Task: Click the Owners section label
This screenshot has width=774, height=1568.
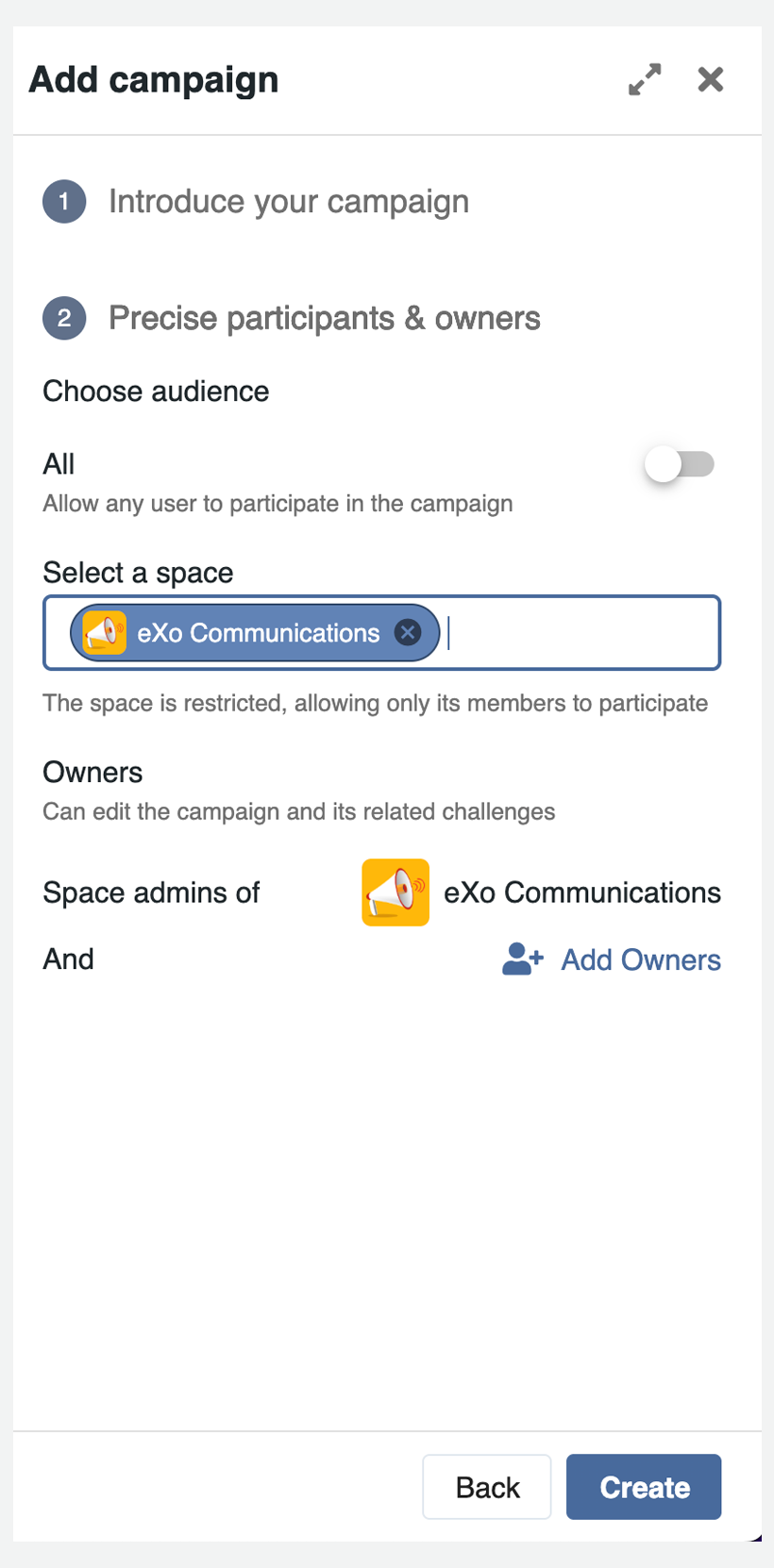Action: pos(93,773)
